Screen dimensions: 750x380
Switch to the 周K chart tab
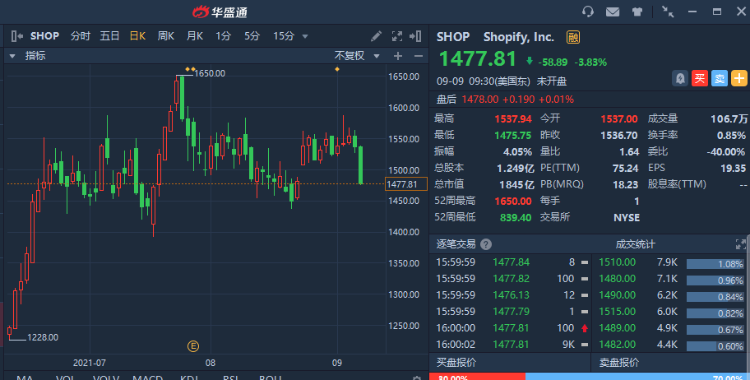(166, 36)
